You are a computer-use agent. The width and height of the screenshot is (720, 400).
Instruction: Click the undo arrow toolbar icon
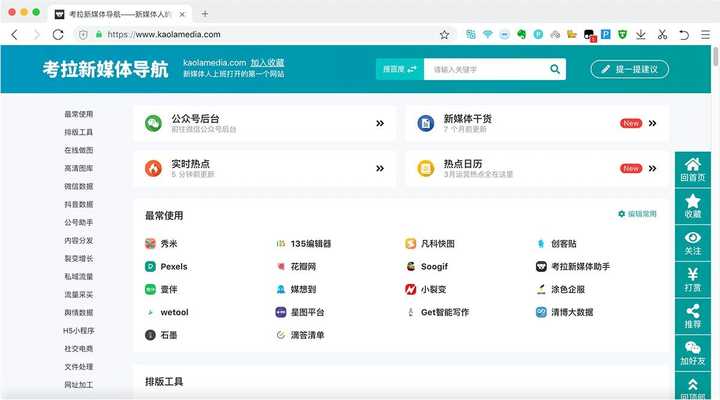[x=684, y=34]
